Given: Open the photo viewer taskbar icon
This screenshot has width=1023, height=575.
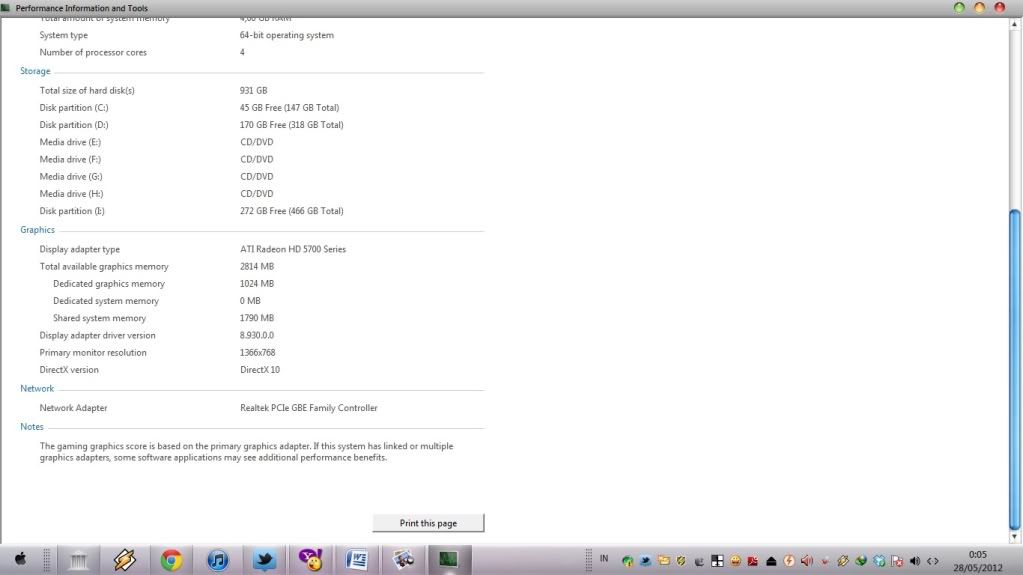Looking at the screenshot, I should click(x=403, y=560).
